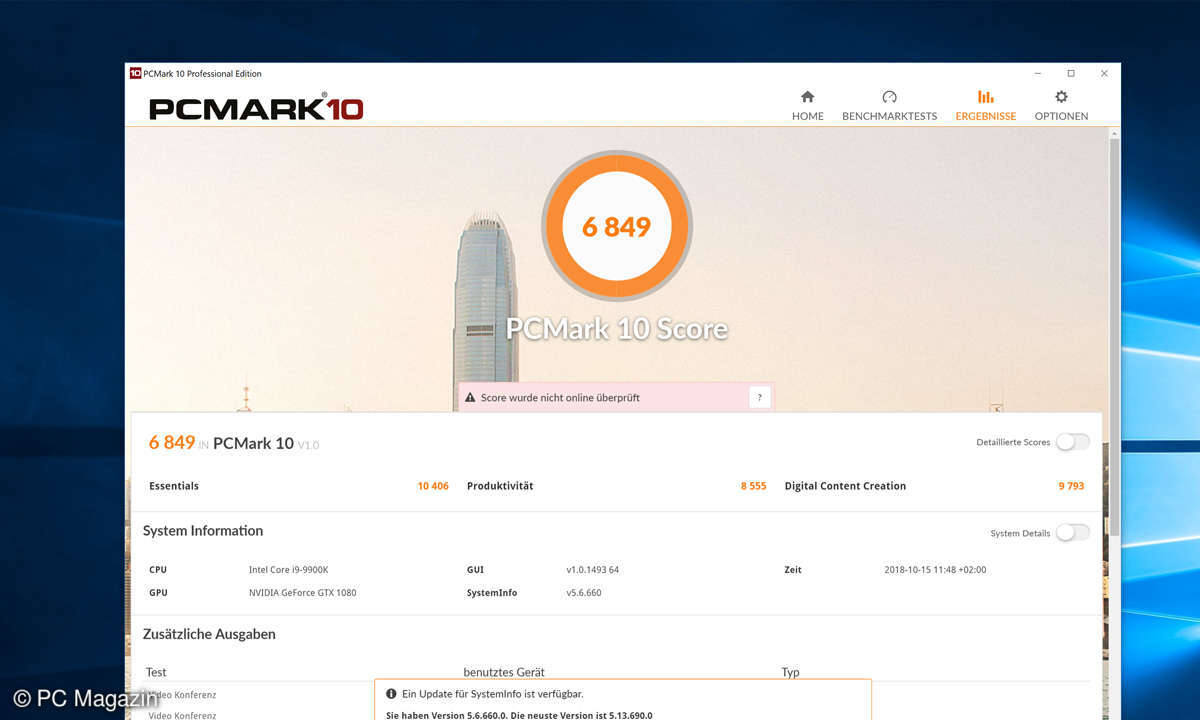Click the Produktivität score 8 555

click(754, 486)
